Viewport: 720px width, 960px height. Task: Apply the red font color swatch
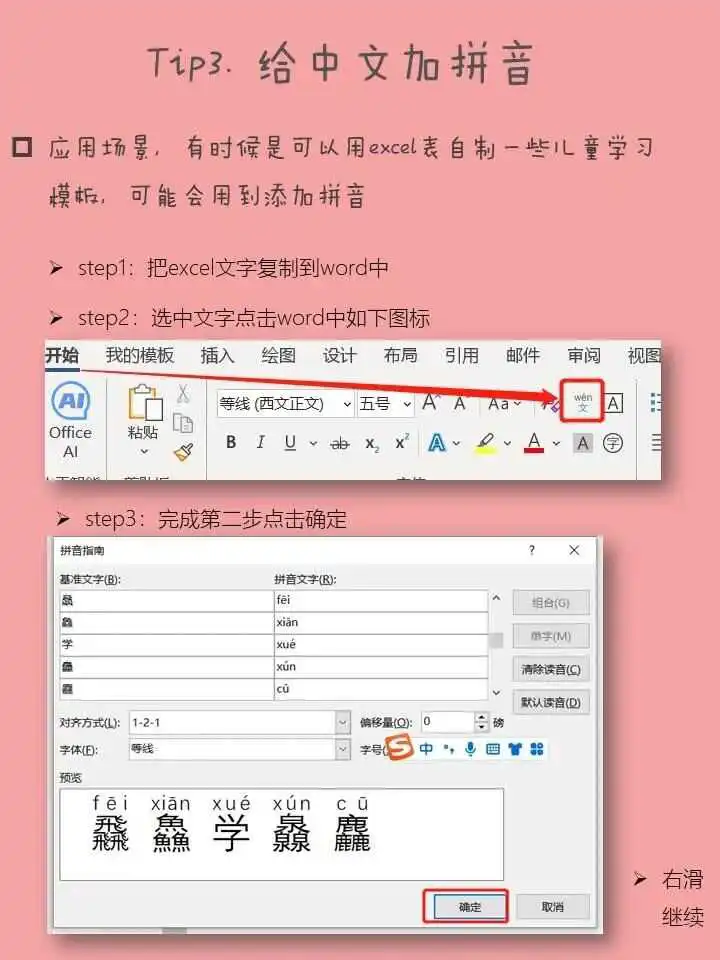point(534,442)
